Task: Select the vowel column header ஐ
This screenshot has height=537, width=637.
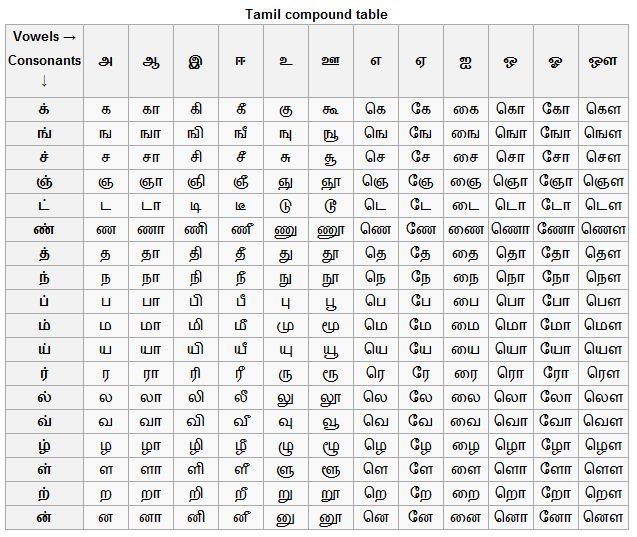Action: click(x=464, y=60)
